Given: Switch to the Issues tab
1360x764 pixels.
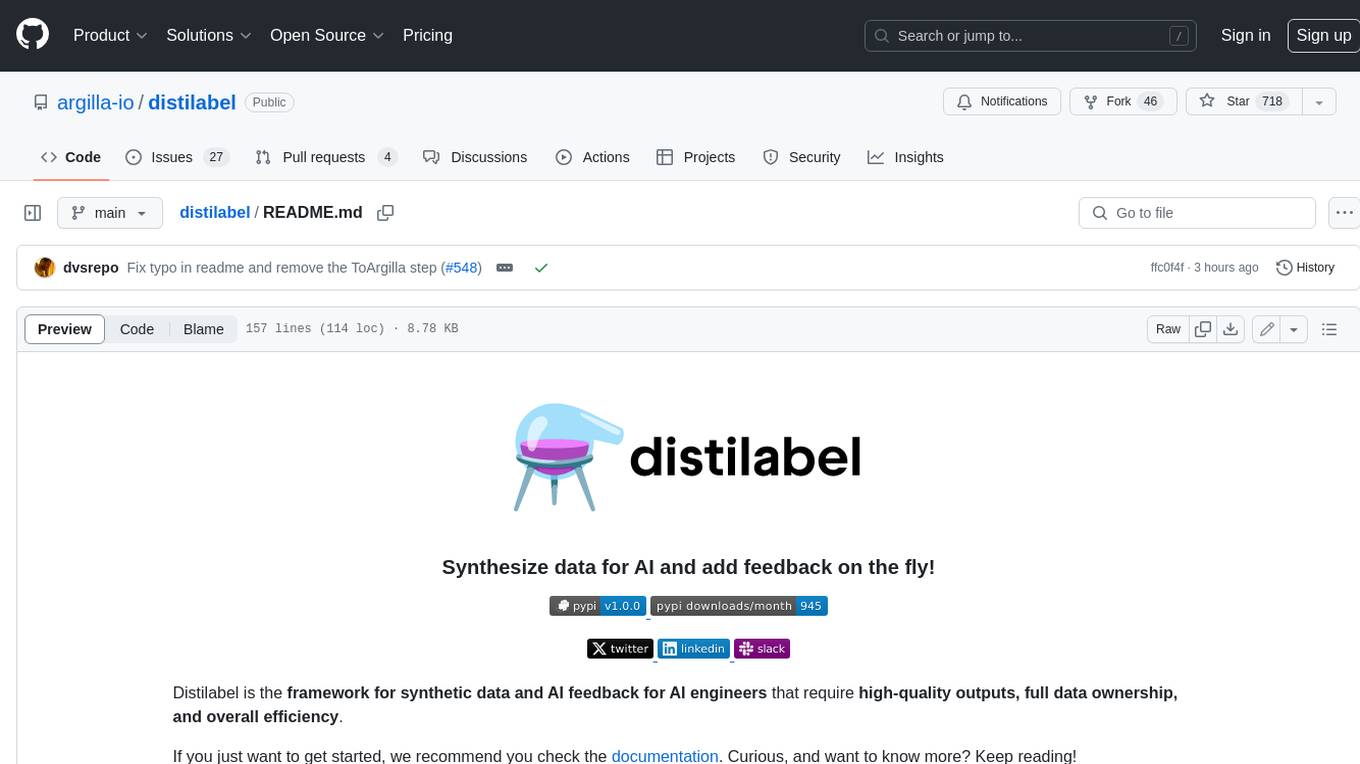Looking at the screenshot, I should (177, 157).
